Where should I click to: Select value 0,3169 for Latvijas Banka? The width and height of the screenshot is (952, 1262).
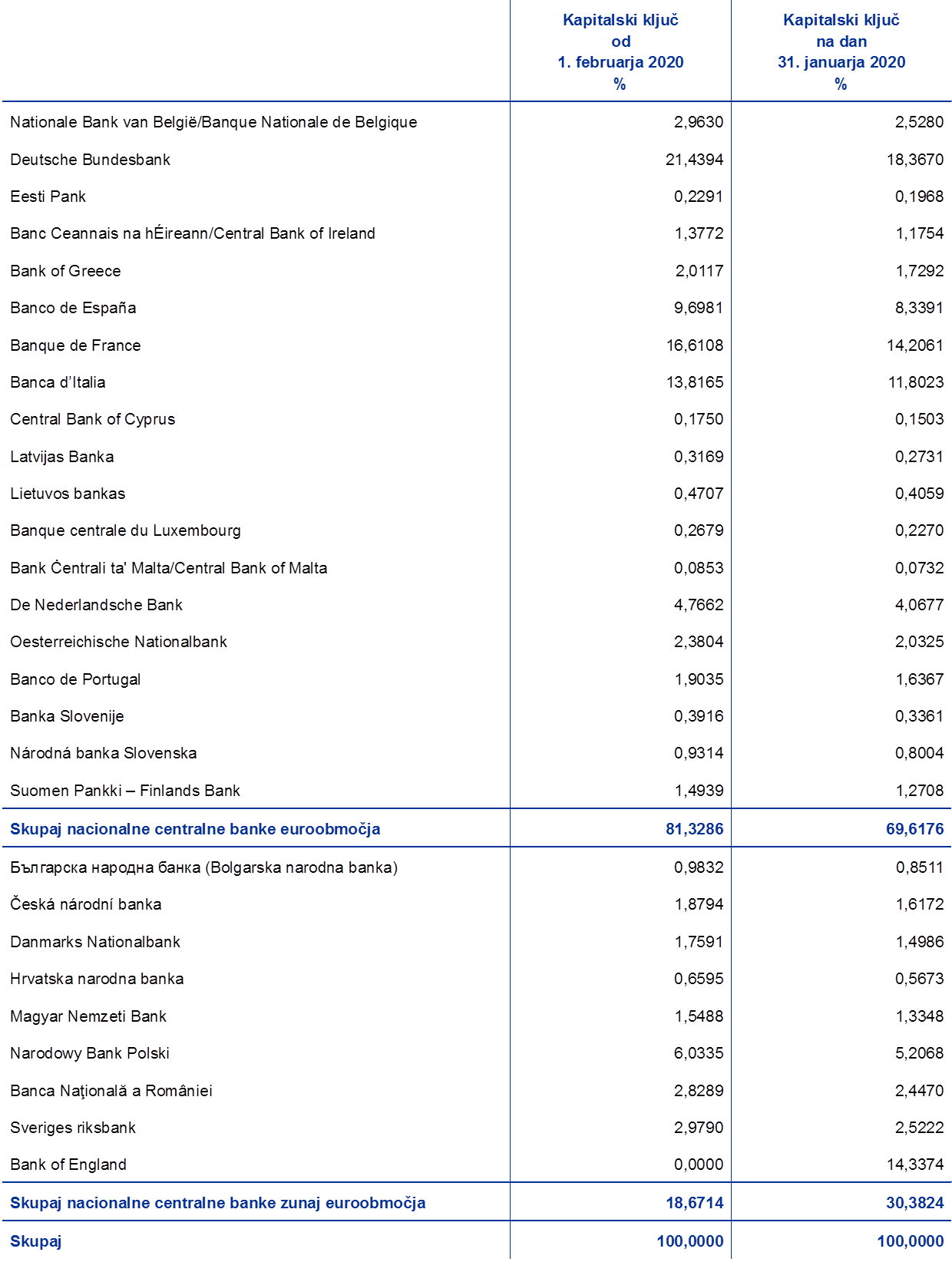[x=699, y=457]
